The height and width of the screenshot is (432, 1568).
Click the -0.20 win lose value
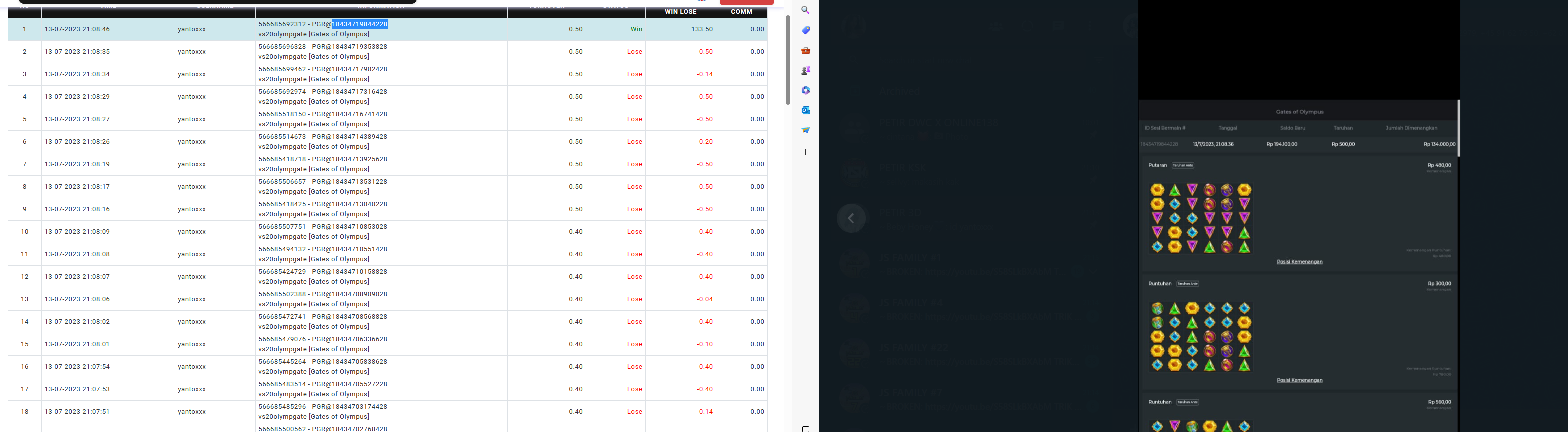click(x=705, y=142)
